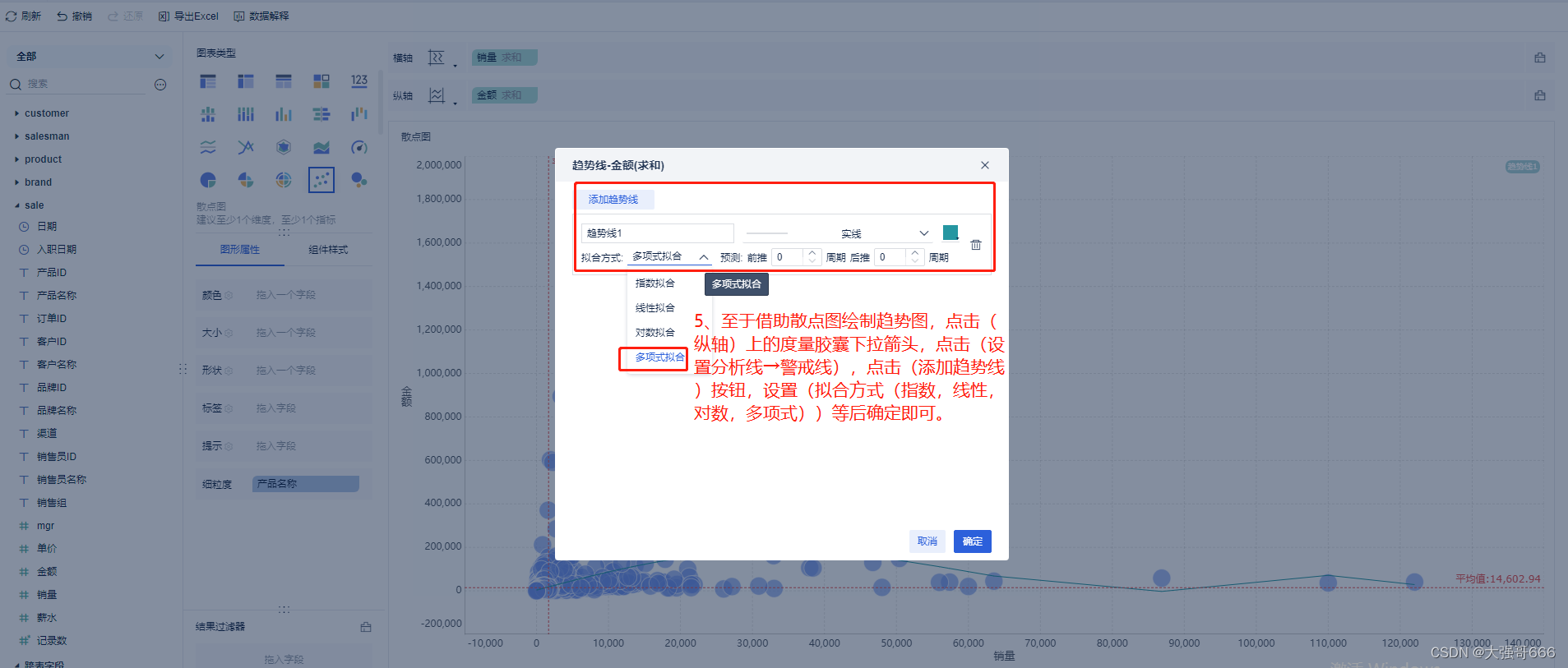Click 确定 to confirm the trend line
The width and height of the screenshot is (1568, 668).
coord(973,541)
